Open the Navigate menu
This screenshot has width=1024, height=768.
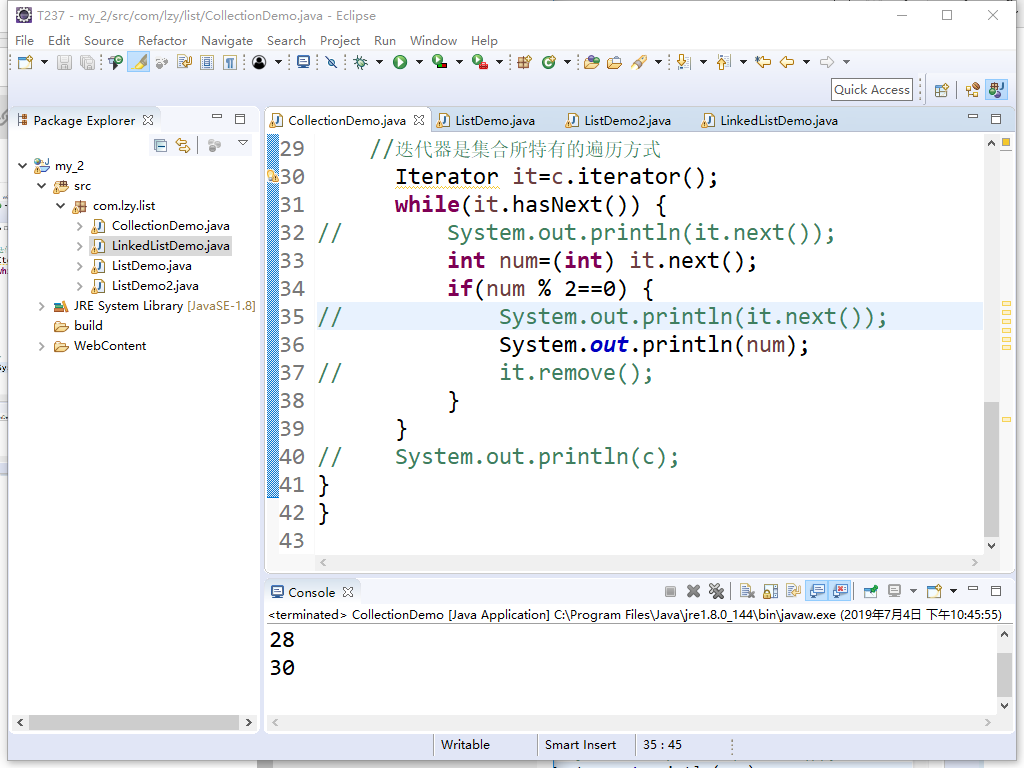[227, 40]
